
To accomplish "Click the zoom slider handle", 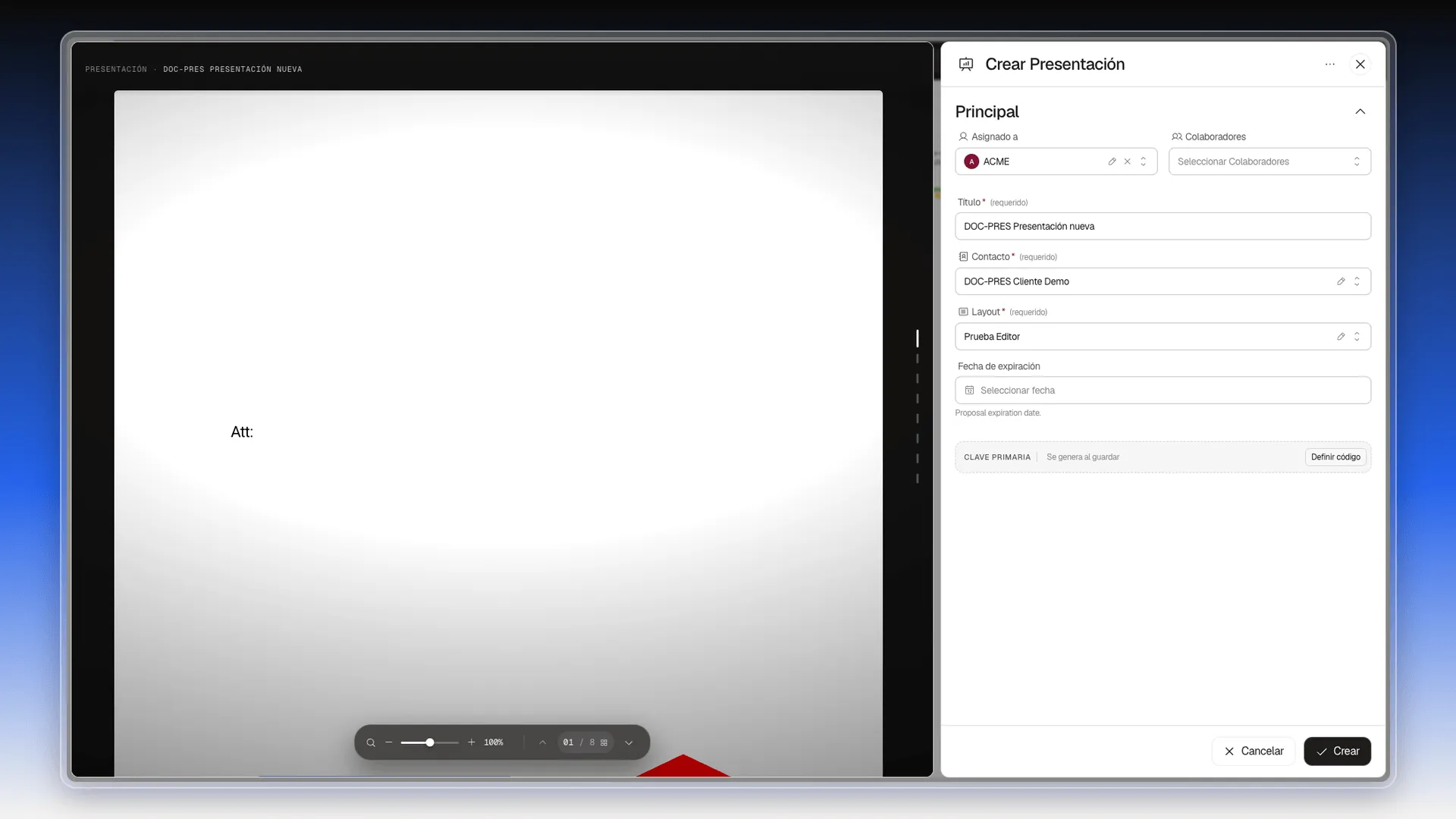I will point(430,742).
